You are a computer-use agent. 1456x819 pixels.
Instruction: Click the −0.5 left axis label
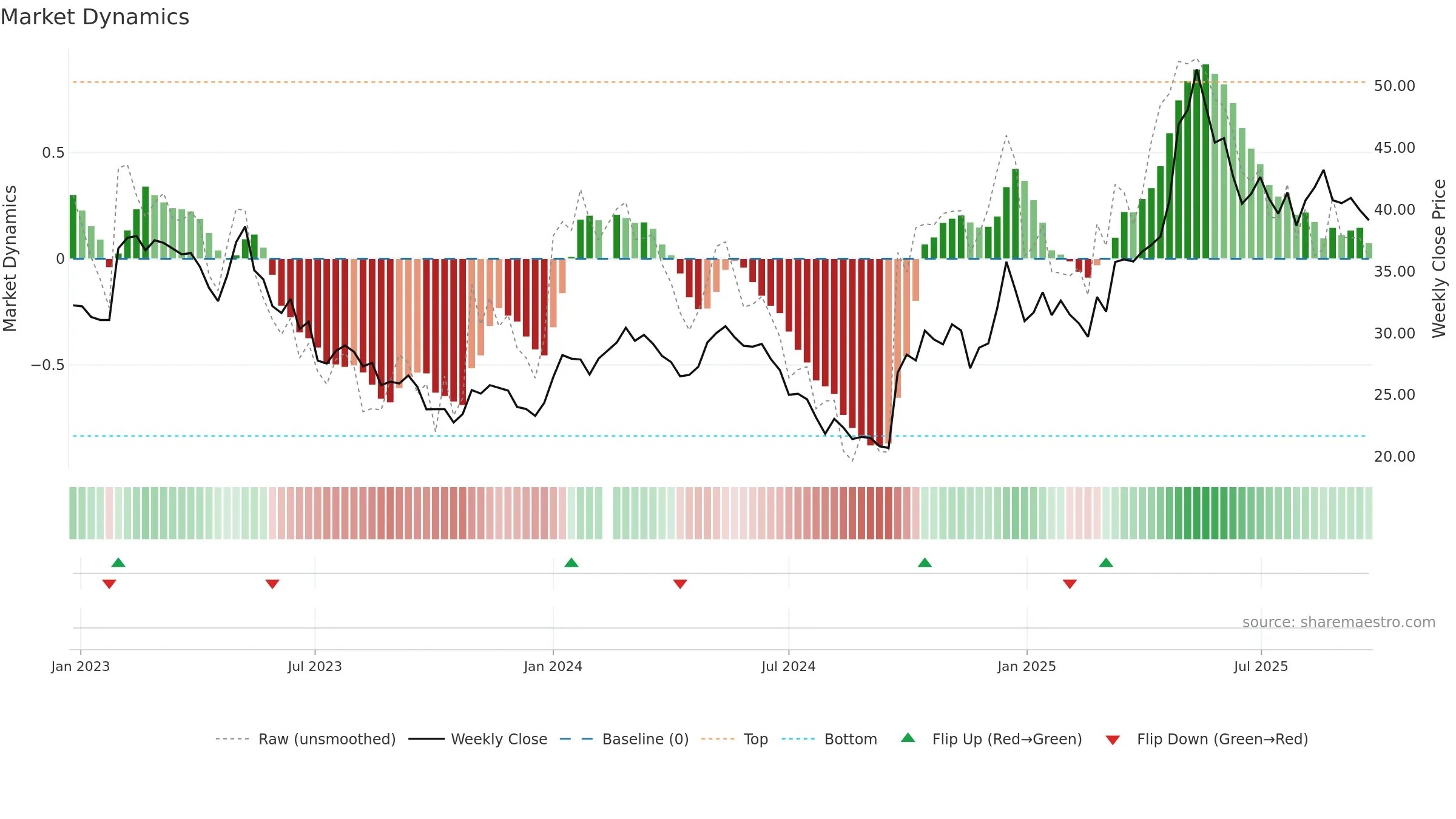[x=48, y=365]
